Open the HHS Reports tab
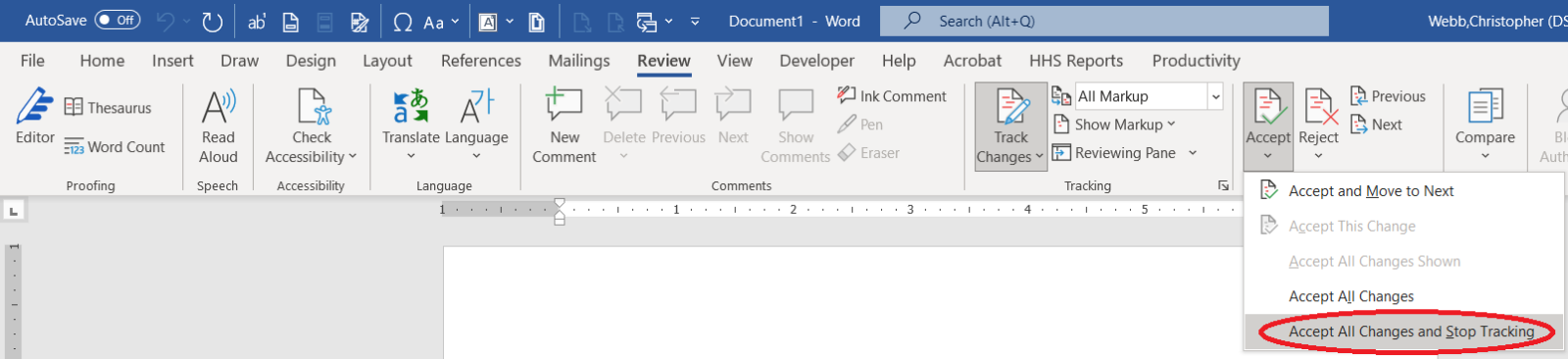Viewport: 1568px width, 359px height. [1076, 61]
